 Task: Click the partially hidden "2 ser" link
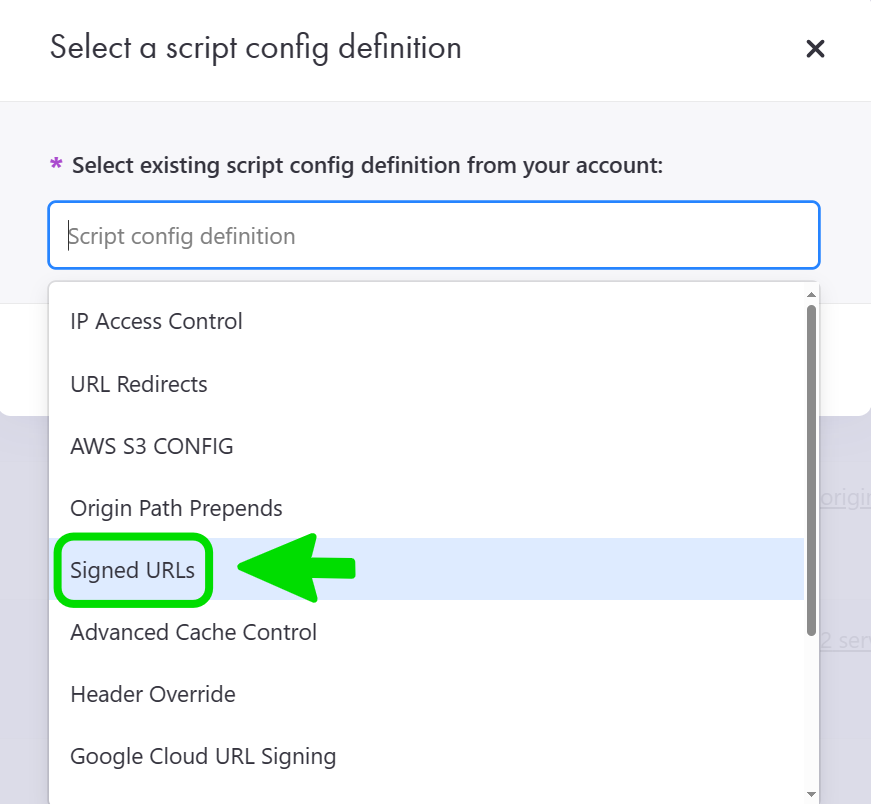click(x=846, y=640)
